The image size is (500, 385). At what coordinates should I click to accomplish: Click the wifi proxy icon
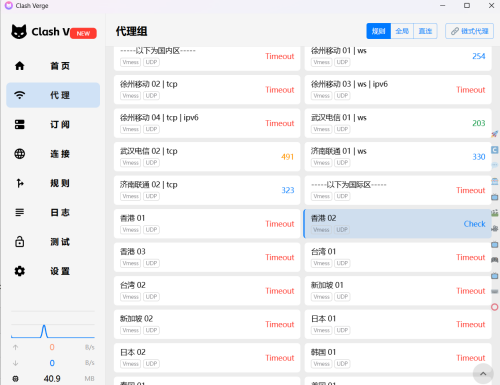(x=20, y=95)
